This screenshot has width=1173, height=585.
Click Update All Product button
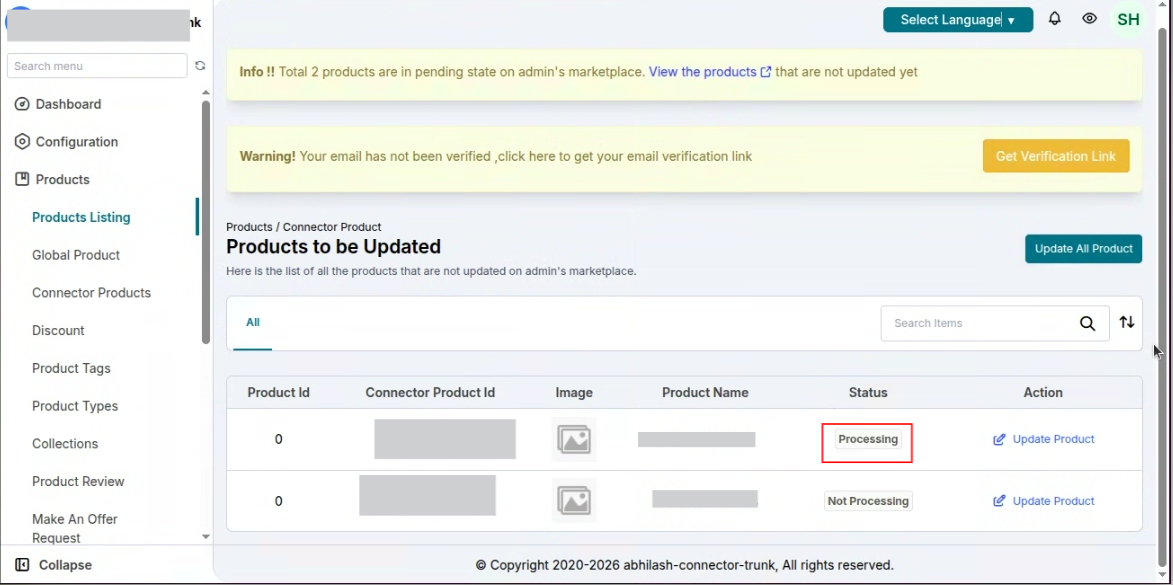[1083, 248]
